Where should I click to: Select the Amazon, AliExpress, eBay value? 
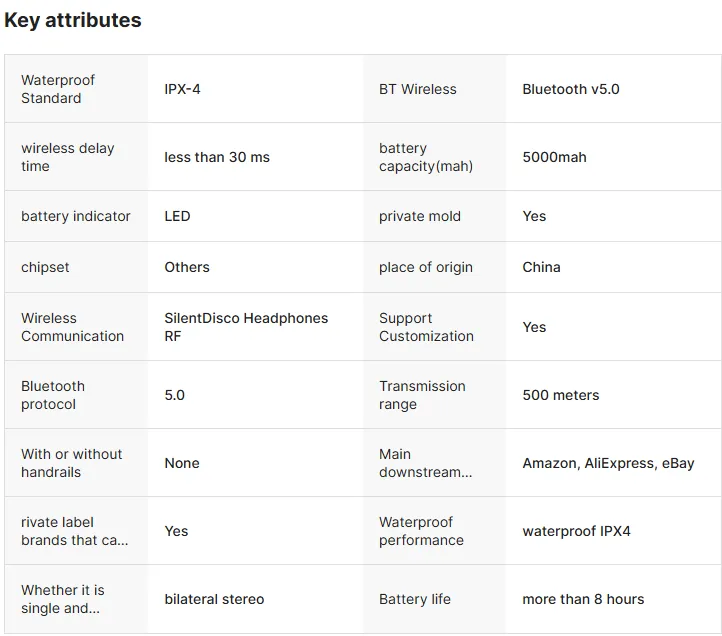pos(608,463)
